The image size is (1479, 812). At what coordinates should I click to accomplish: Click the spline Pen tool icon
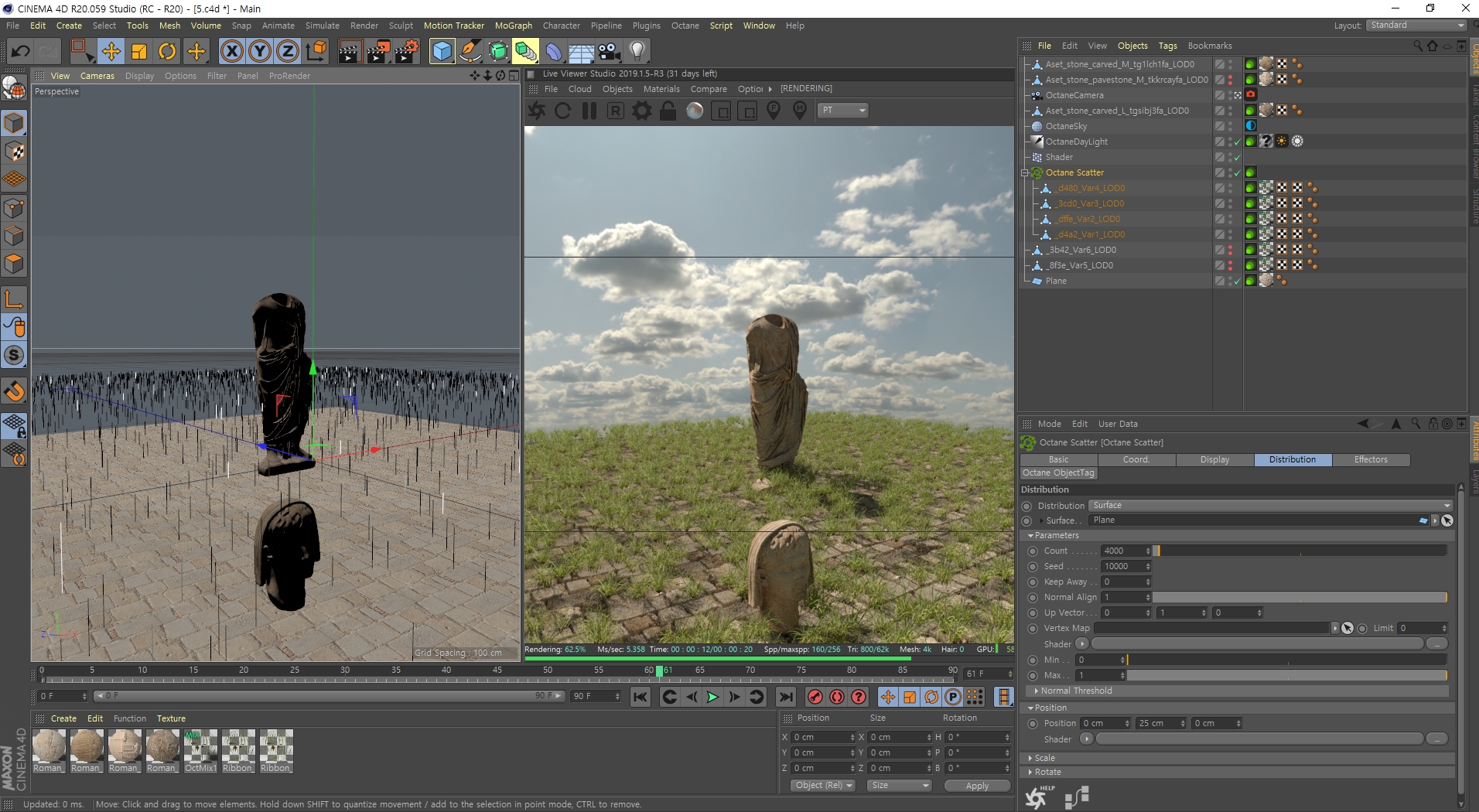coord(470,52)
